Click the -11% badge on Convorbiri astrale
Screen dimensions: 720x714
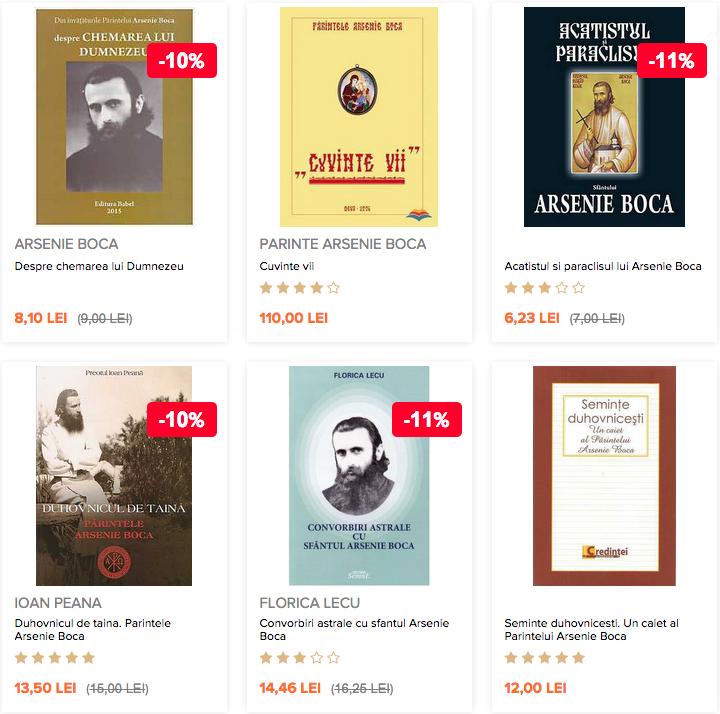[427, 420]
